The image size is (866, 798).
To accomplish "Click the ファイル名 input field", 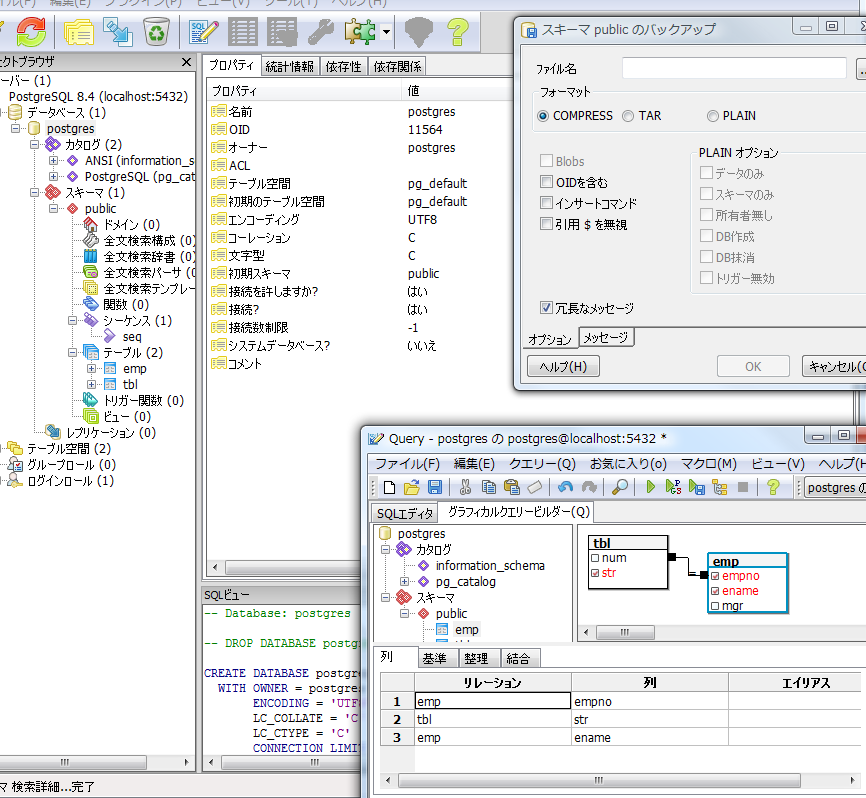I will pos(735,69).
